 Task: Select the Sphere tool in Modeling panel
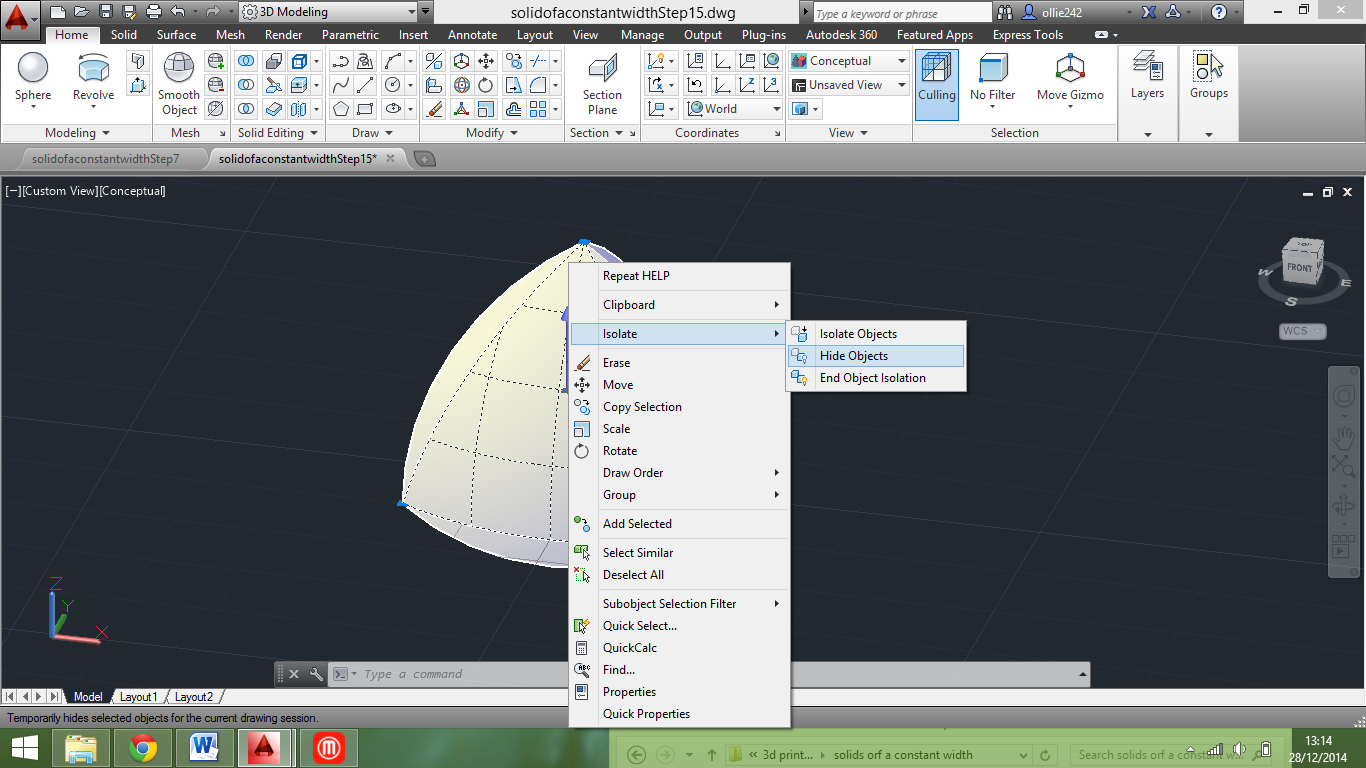33,77
